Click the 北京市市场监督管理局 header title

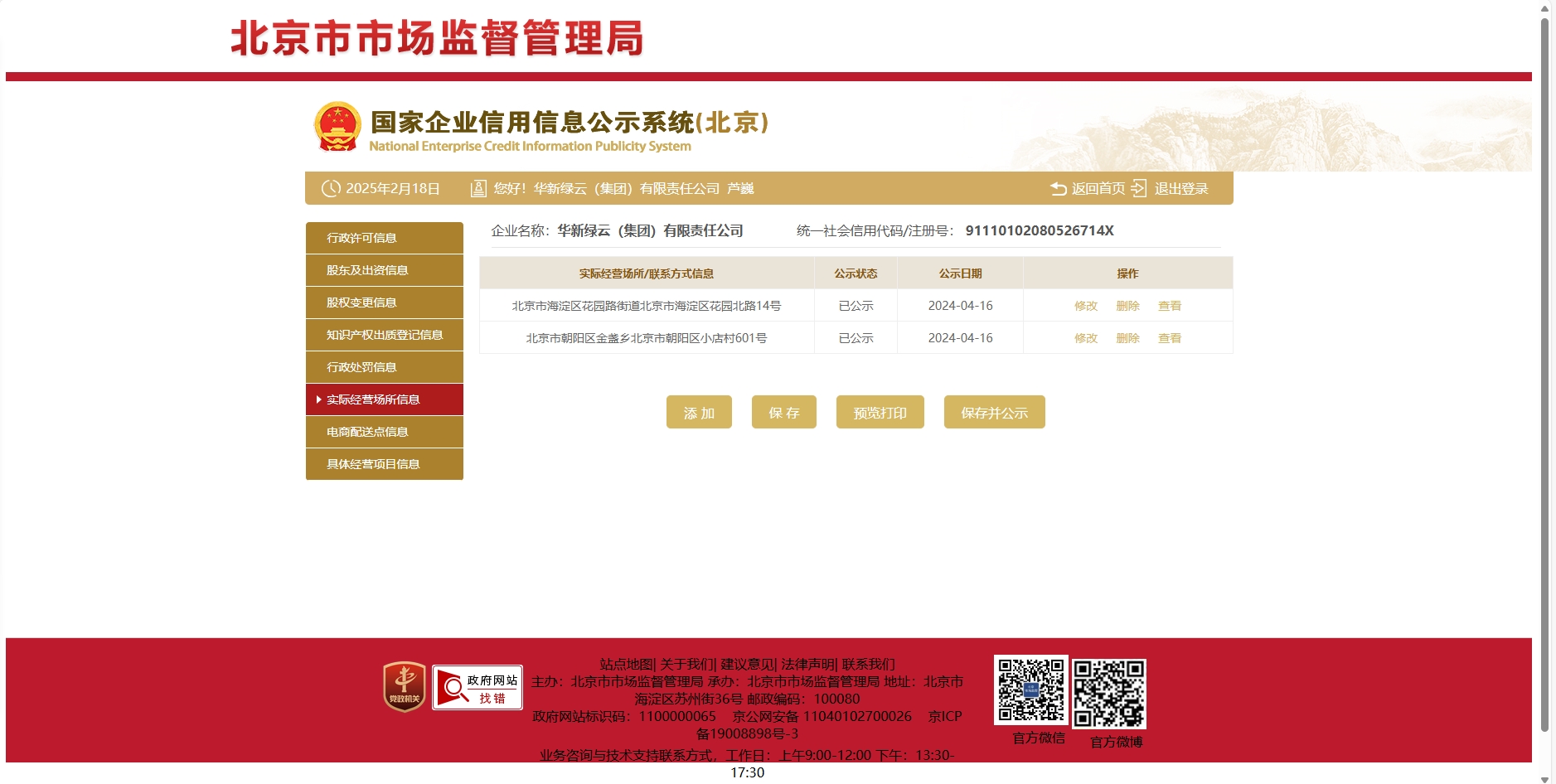[x=437, y=38]
